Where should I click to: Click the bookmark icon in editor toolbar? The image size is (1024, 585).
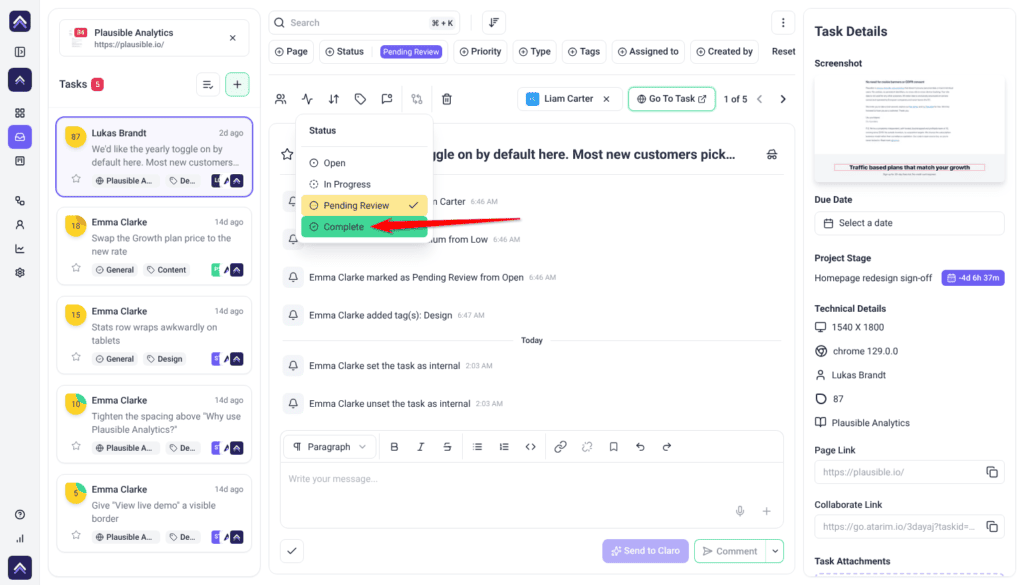[613, 447]
